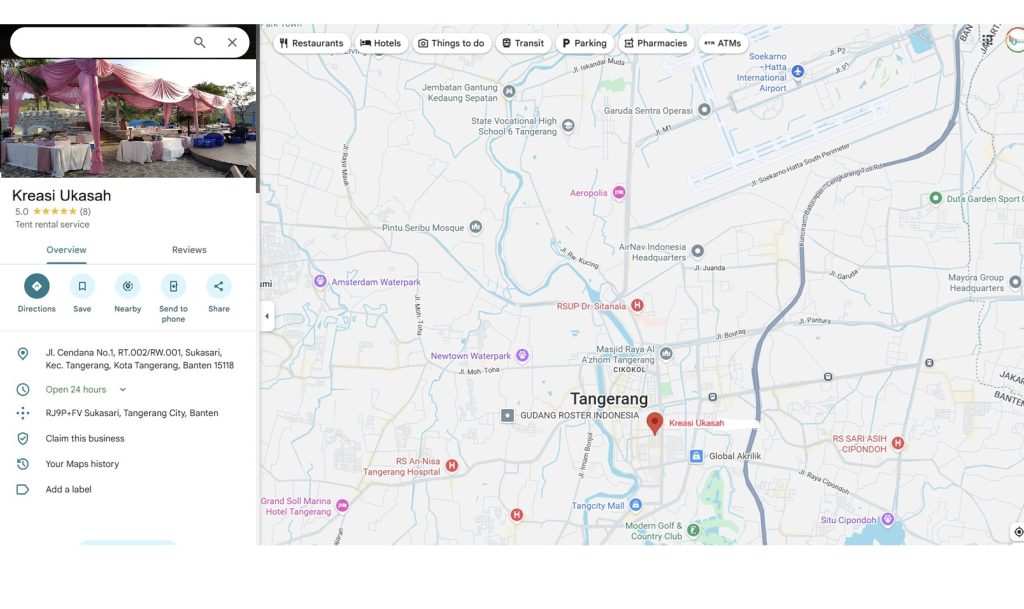Open Claim this business
Image resolution: width=1024 pixels, height=609 pixels.
tap(85, 439)
